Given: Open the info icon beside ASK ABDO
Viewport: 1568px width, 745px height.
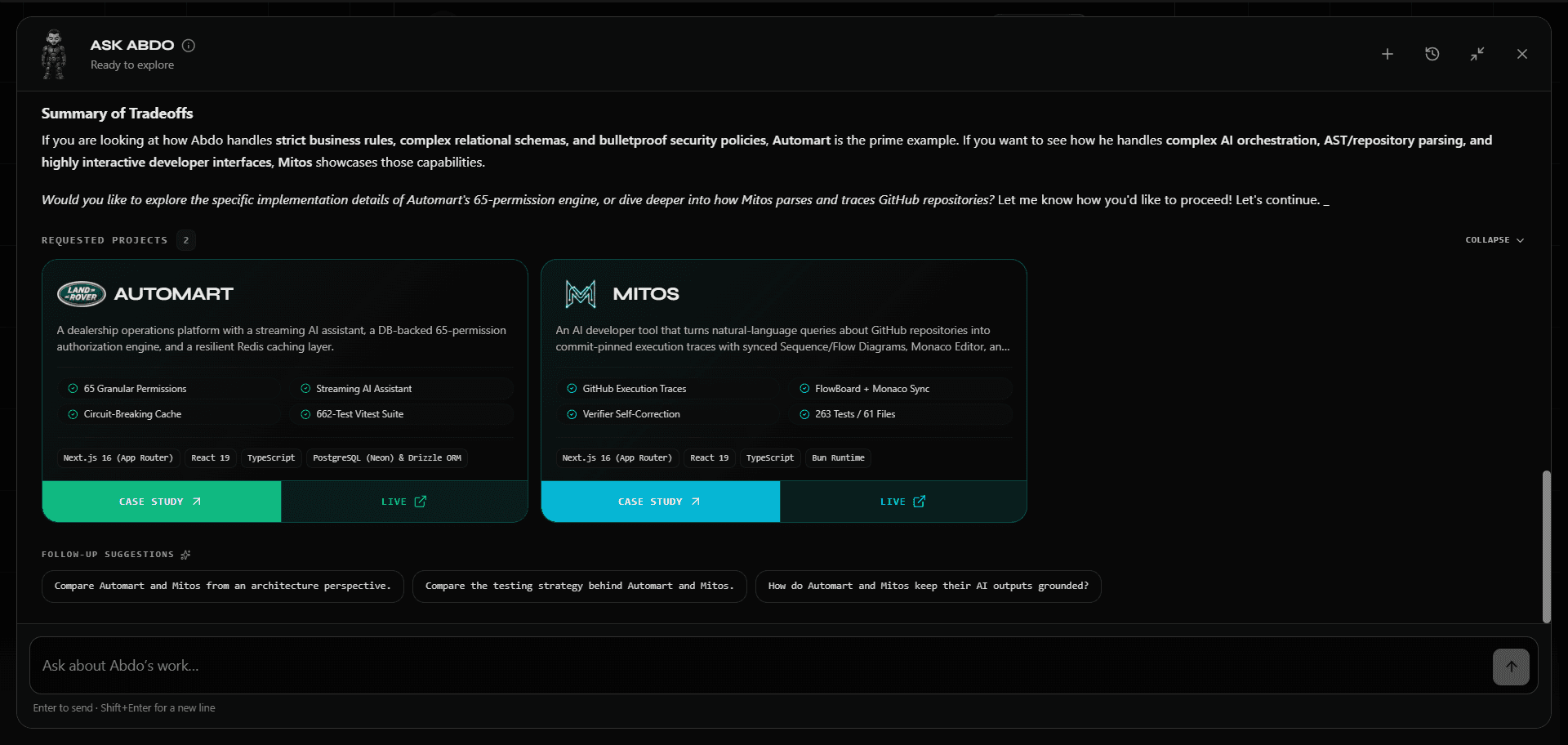Looking at the screenshot, I should pyautogui.click(x=189, y=46).
